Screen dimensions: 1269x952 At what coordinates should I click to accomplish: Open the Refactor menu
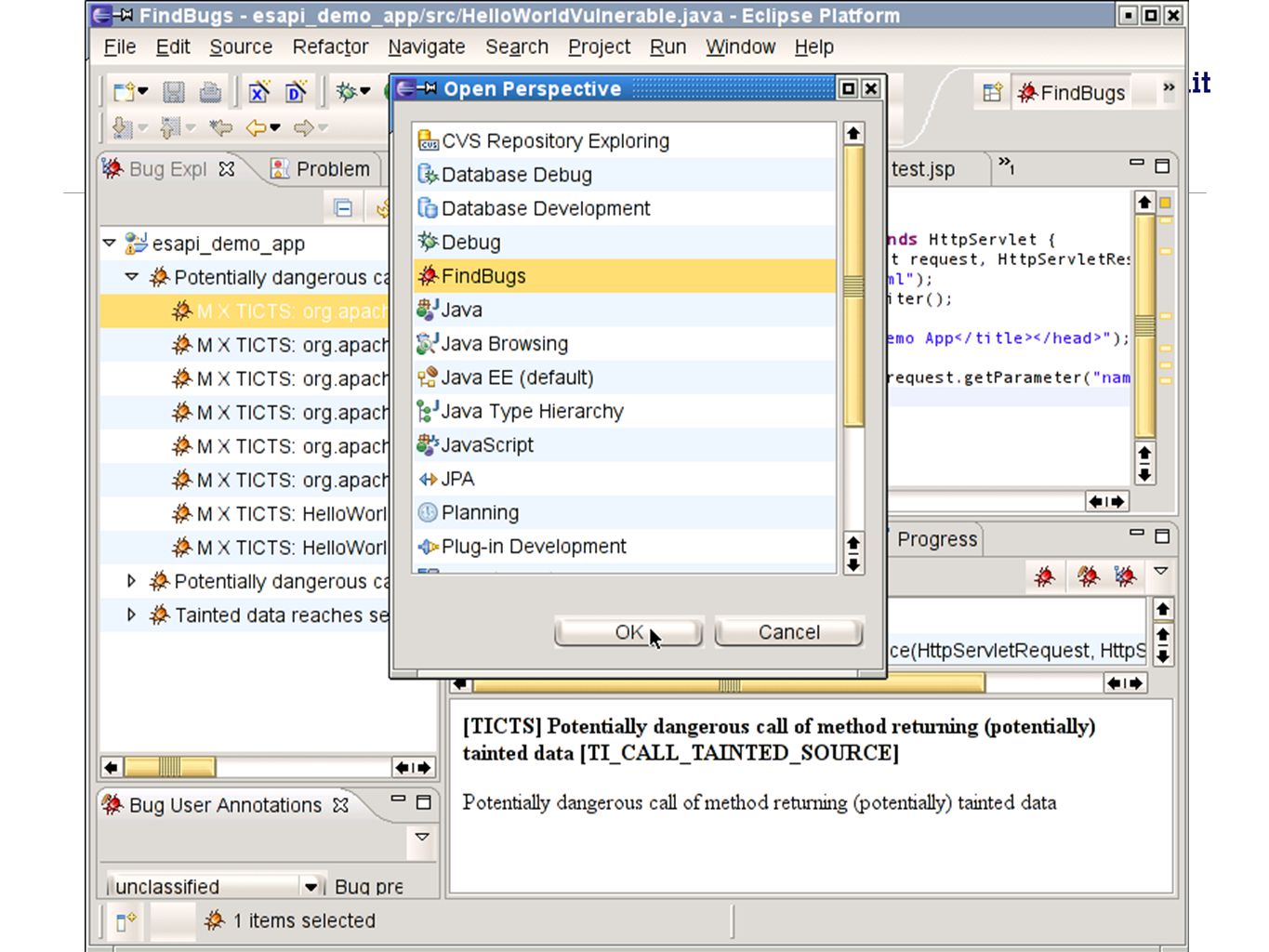[330, 46]
